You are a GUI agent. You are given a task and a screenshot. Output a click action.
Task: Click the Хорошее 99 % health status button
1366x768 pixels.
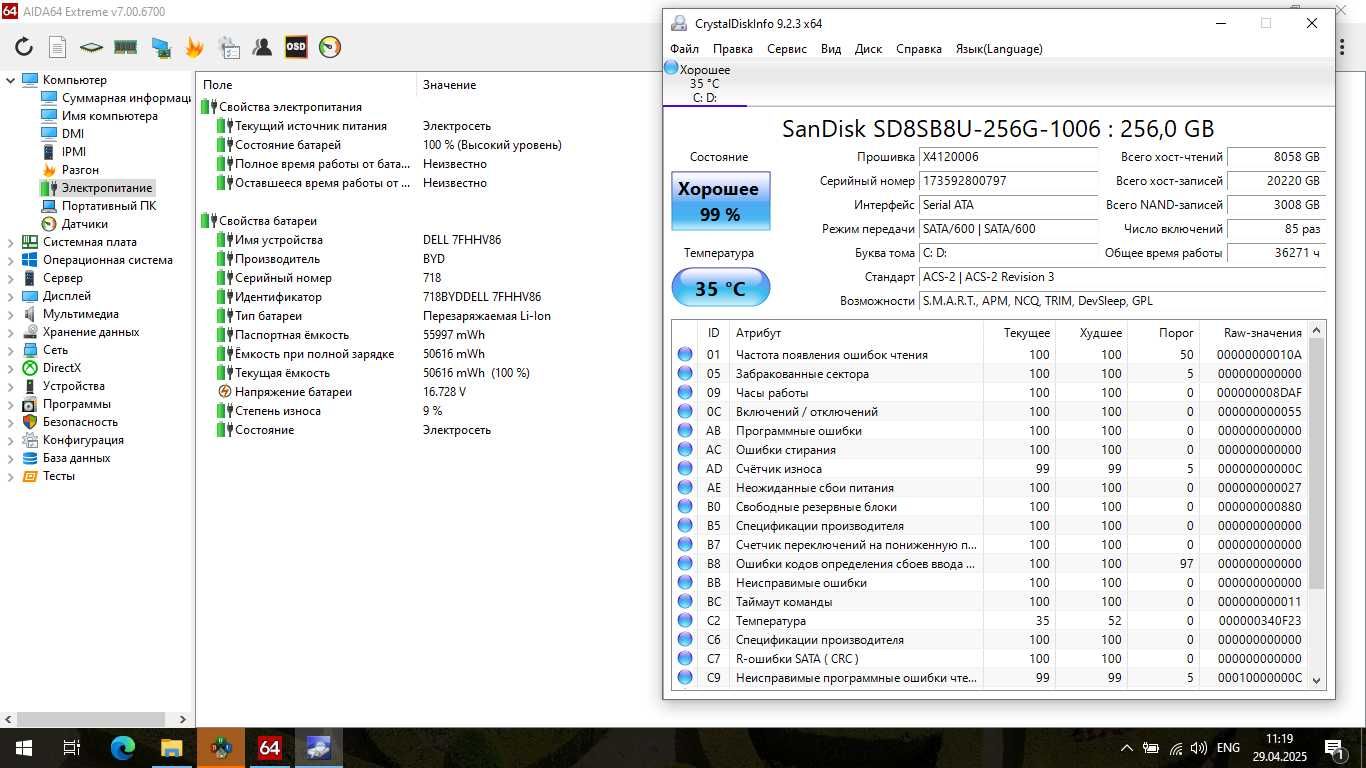[x=720, y=201]
